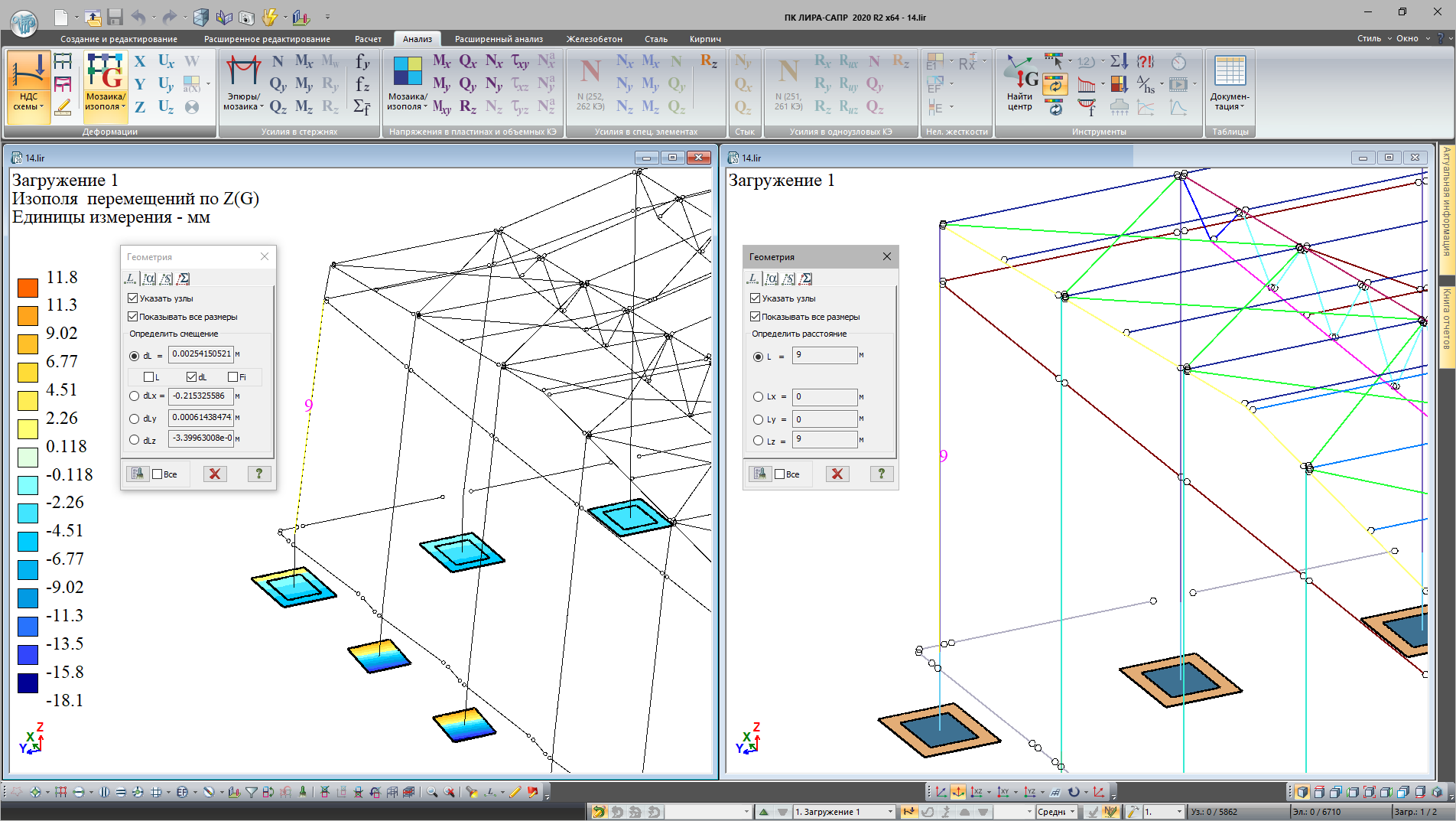Click the Save icon in quick access toolbar
Screen dimensions: 1456x821
coord(115,17)
